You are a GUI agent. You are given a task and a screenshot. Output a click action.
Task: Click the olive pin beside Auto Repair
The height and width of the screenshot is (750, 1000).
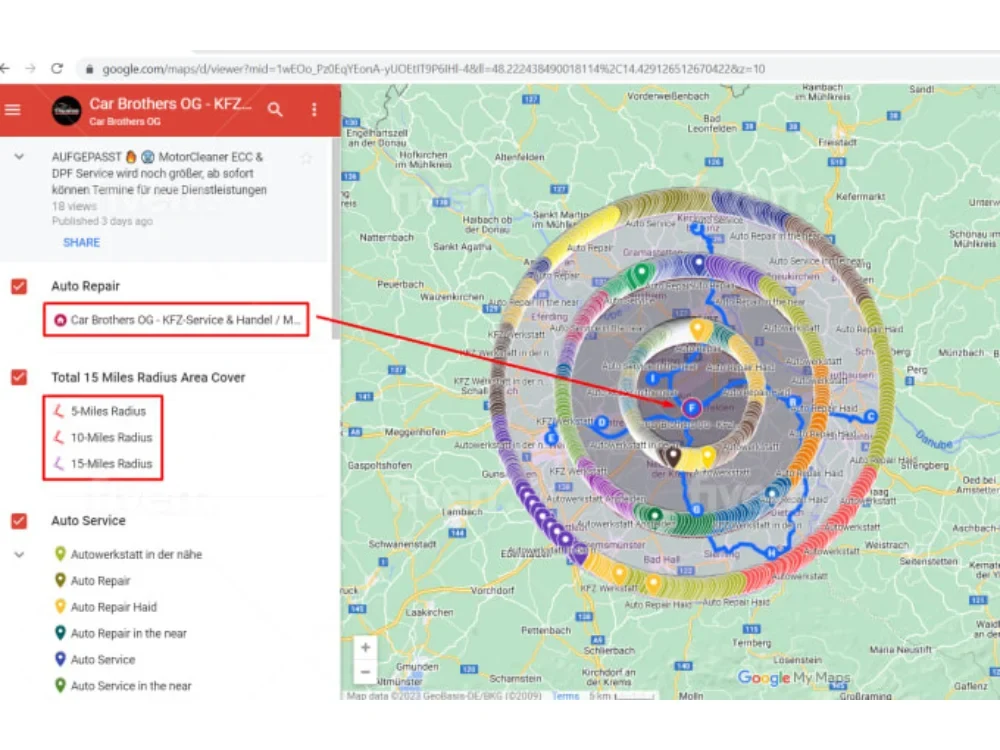point(60,580)
